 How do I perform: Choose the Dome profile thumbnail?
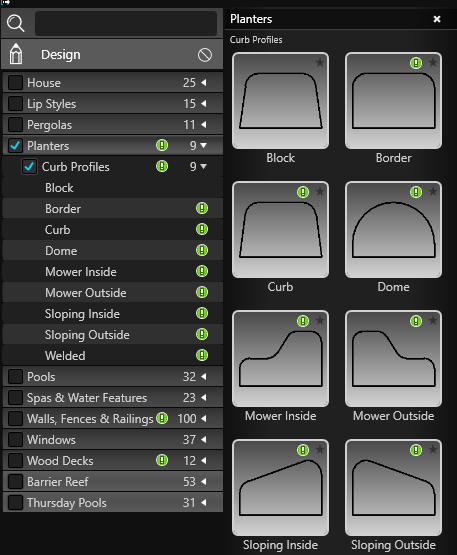pos(393,230)
